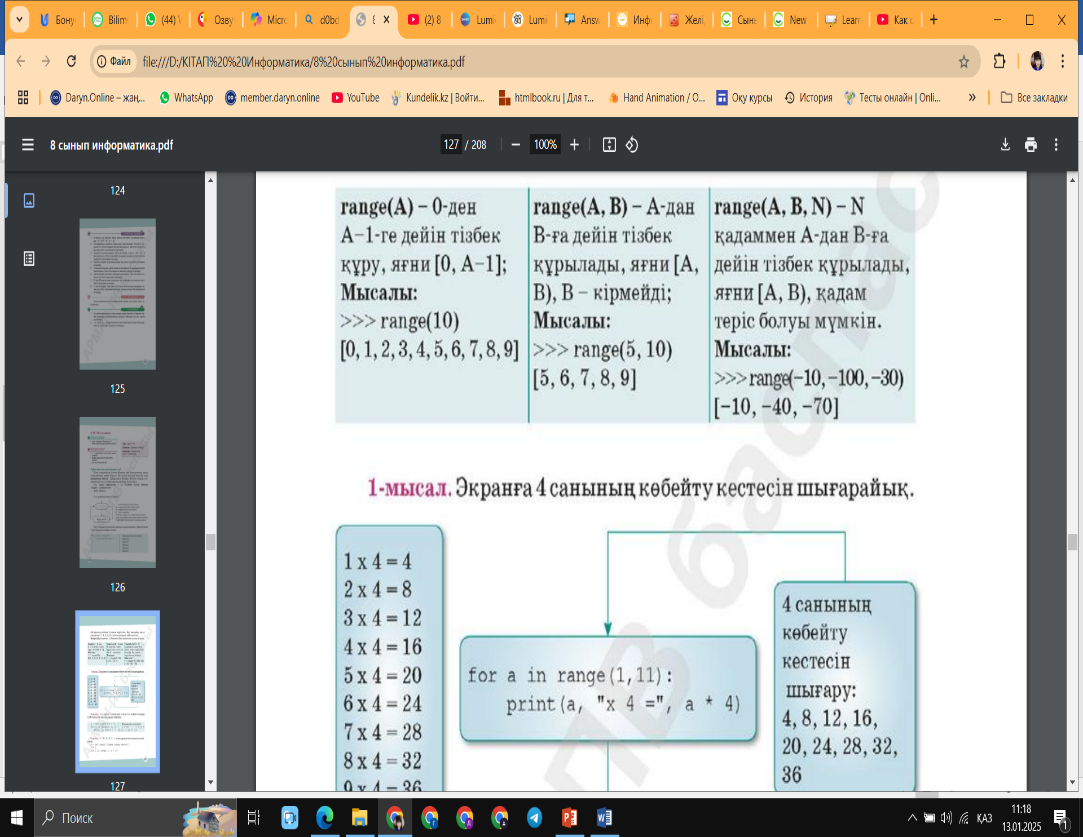The width and height of the screenshot is (1083, 837).
Task: Open Task View on taskbar
Action: point(253,818)
